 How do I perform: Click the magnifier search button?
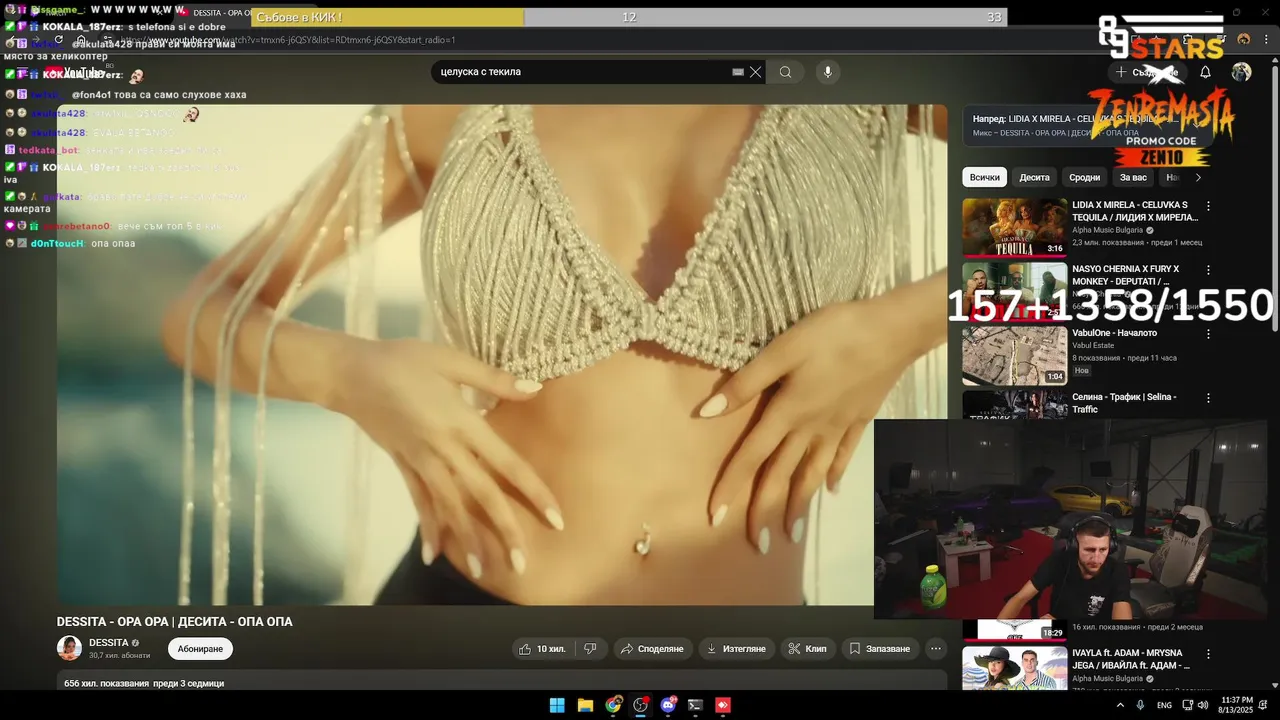coord(785,72)
